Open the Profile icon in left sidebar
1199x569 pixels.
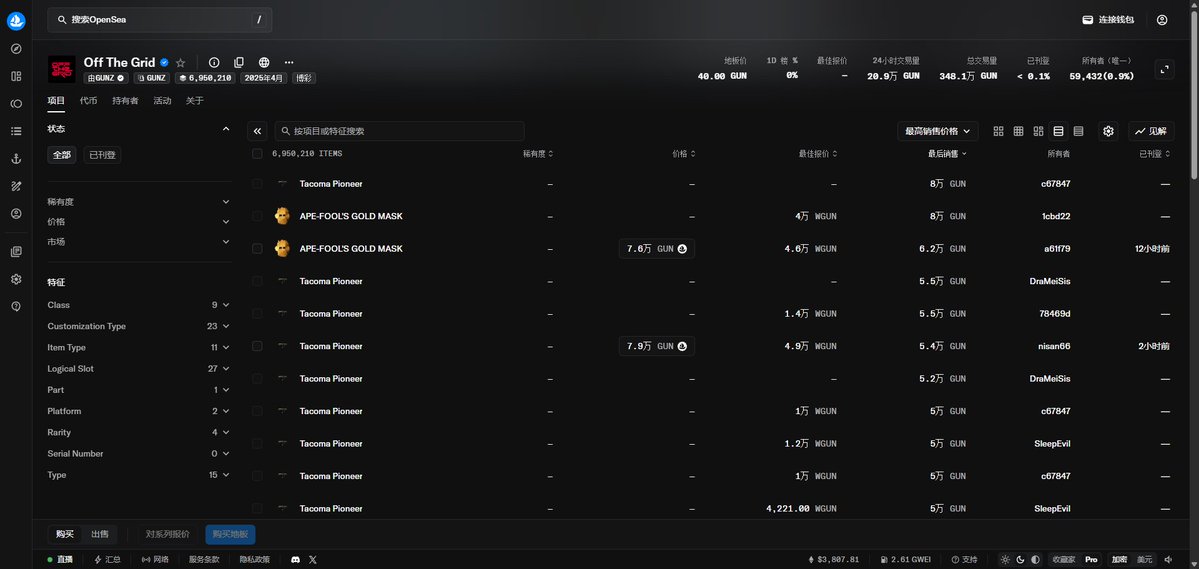(16, 213)
